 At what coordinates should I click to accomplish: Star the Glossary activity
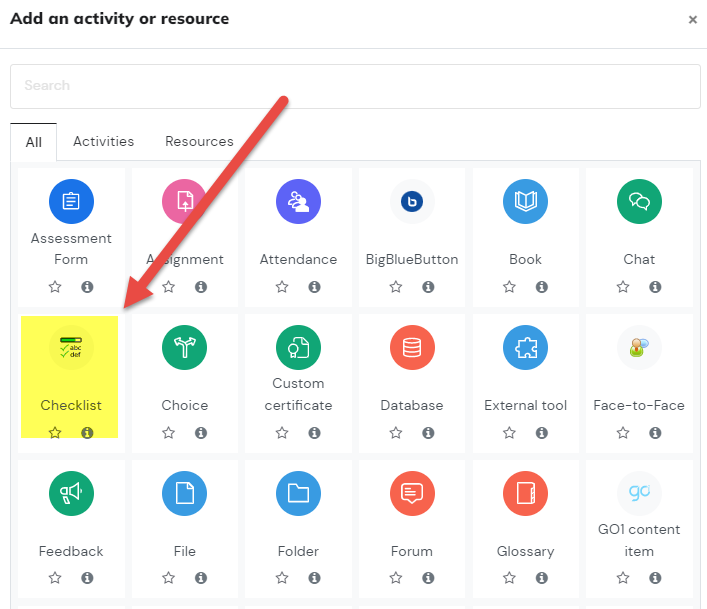tap(510, 578)
